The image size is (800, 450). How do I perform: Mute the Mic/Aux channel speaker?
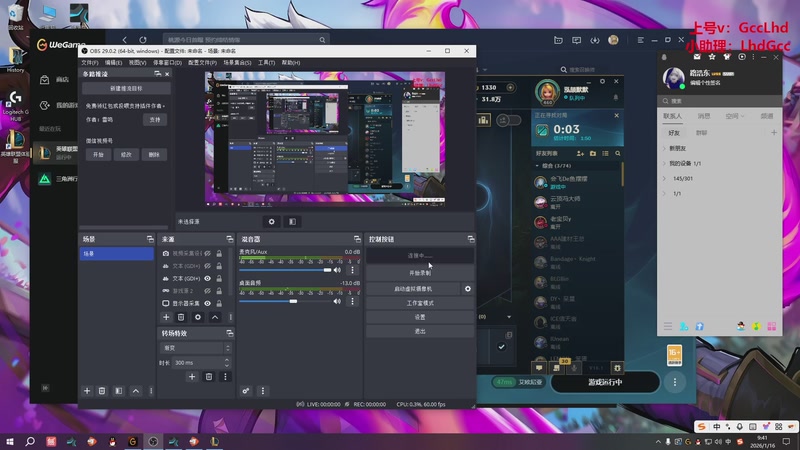[337, 270]
